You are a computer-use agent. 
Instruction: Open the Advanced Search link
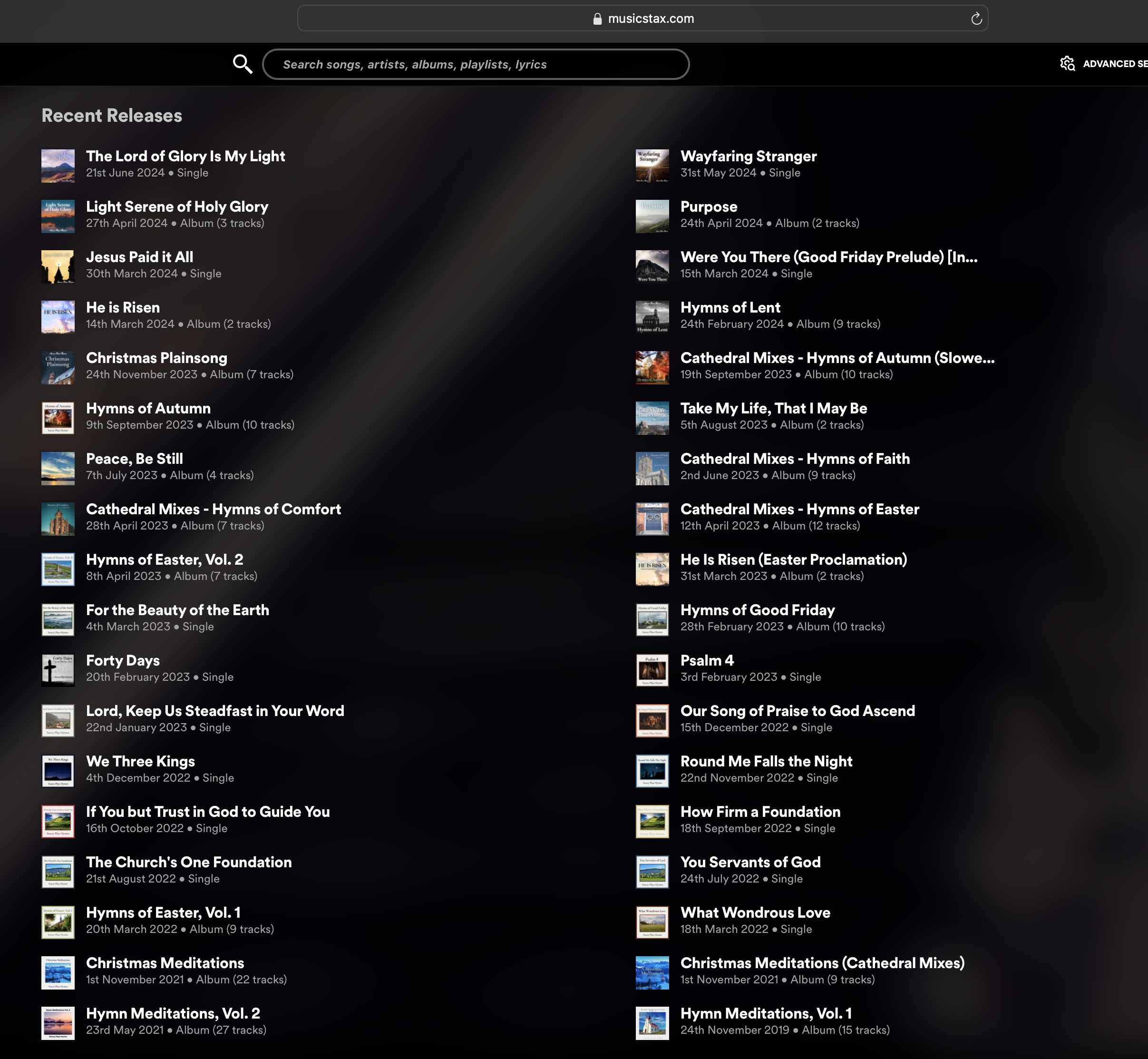coord(1114,64)
